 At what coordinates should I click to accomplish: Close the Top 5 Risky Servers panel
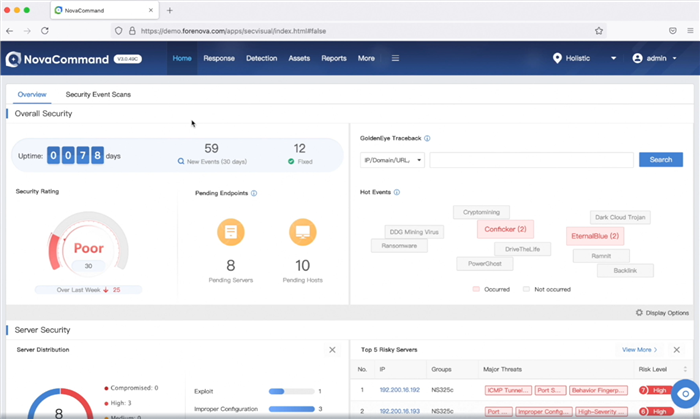tap(677, 350)
